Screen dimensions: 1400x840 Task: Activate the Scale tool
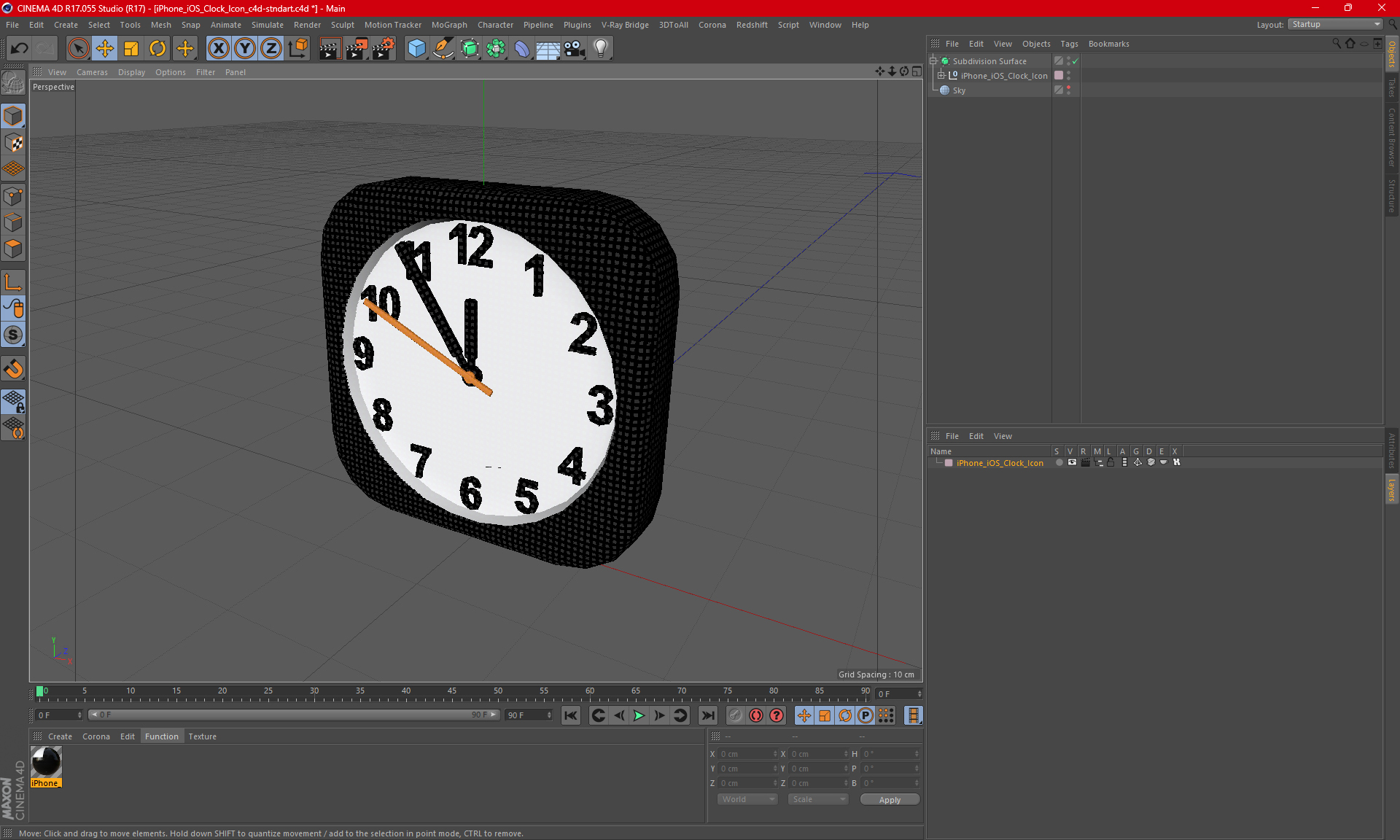click(131, 49)
